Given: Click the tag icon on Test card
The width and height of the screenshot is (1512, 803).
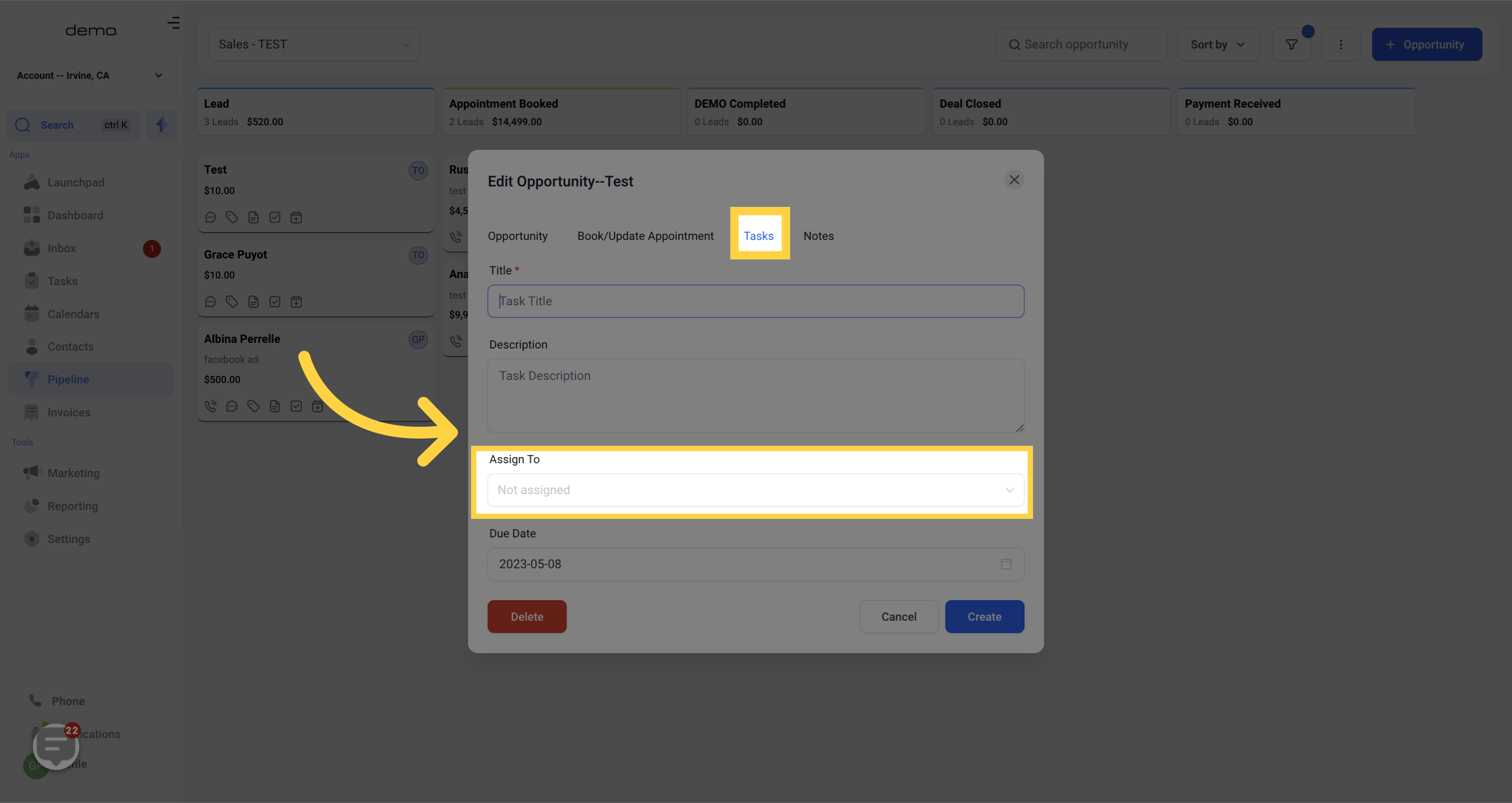Looking at the screenshot, I should pyautogui.click(x=232, y=217).
